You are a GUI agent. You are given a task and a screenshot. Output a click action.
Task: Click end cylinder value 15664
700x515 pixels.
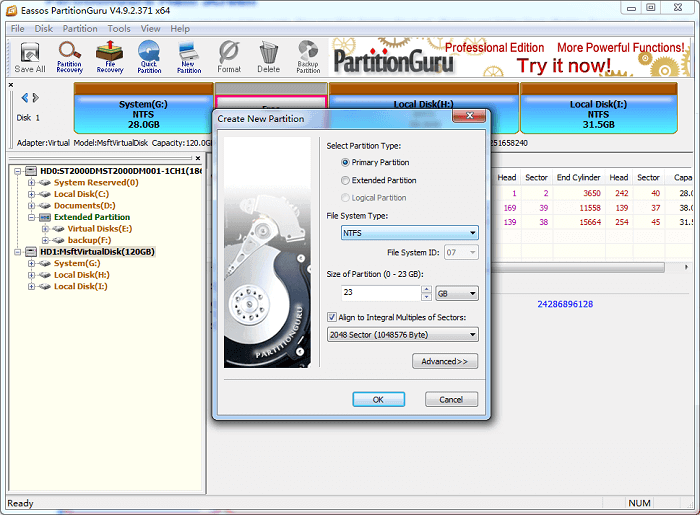[590, 222]
